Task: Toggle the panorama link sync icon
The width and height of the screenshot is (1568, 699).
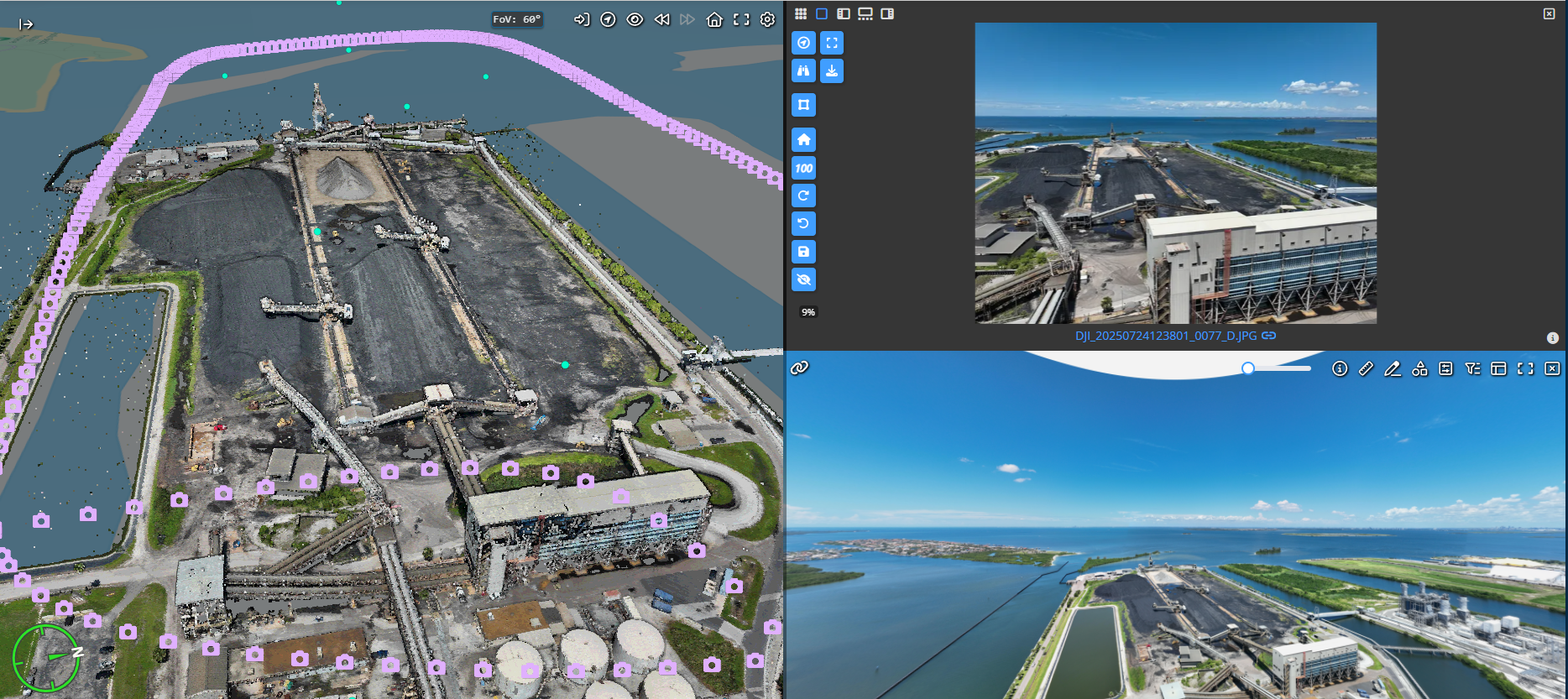Action: (799, 368)
